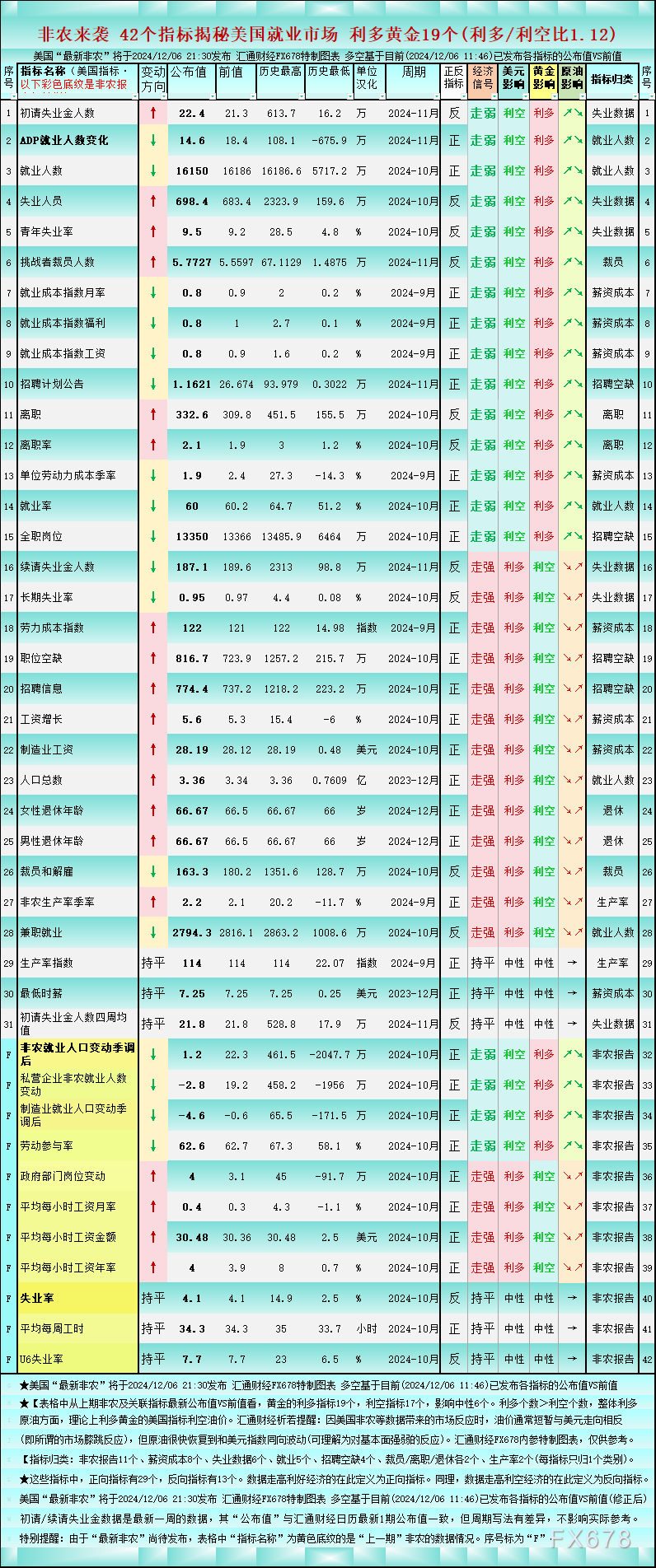Open the 周期 column filter dropdown
Image resolution: width=656 pixels, height=1568 pixels.
click(x=435, y=96)
